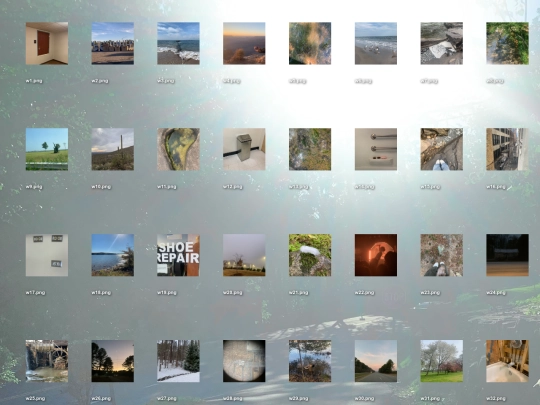Click the w2.png file name label
The height and width of the screenshot is (405, 540).
100,81
